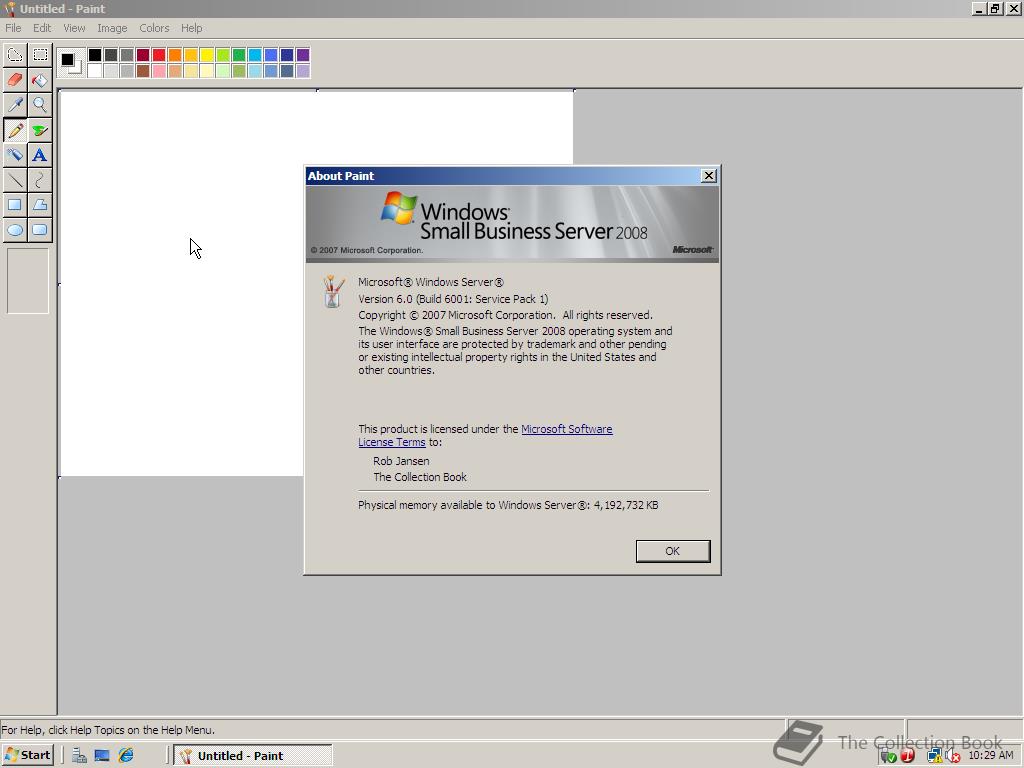Pick the lavender palette swatch

(x=303, y=71)
